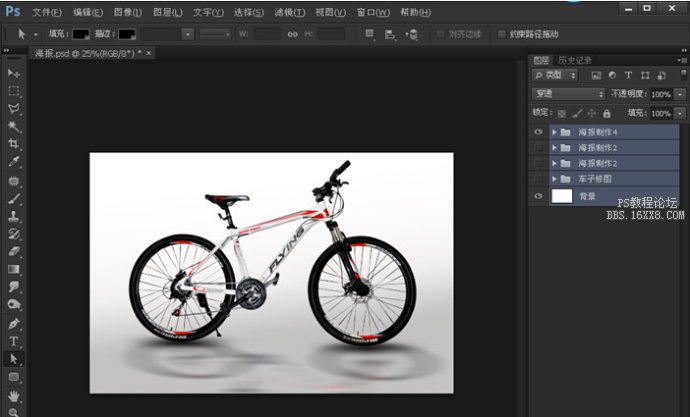Viewport: 690px width, 417px height.
Task: Open the 不透明度 slider arrow
Action: coord(680,94)
